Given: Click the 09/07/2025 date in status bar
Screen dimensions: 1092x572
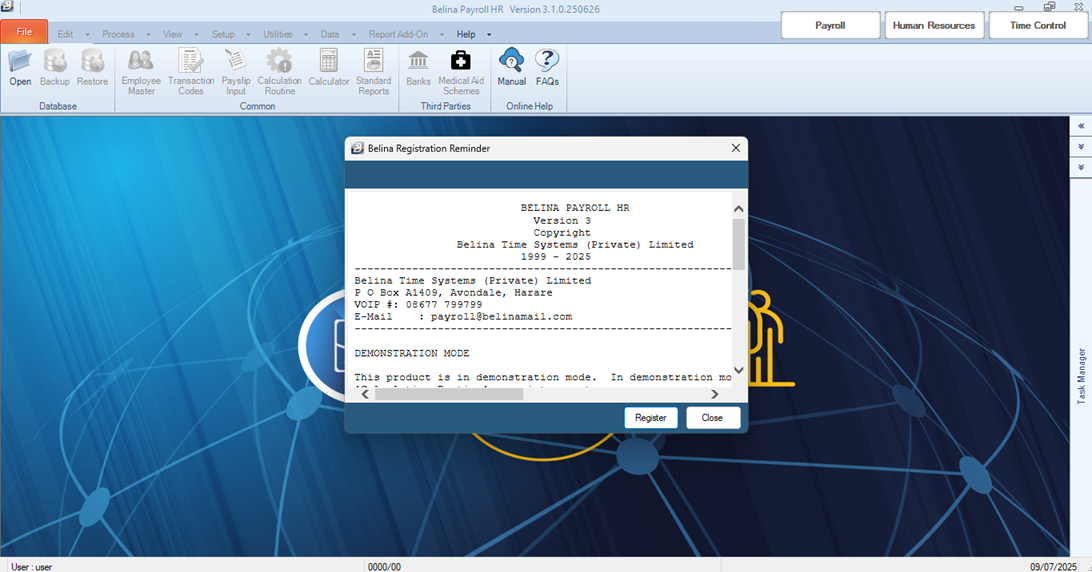Looking at the screenshot, I should pos(1053,567).
